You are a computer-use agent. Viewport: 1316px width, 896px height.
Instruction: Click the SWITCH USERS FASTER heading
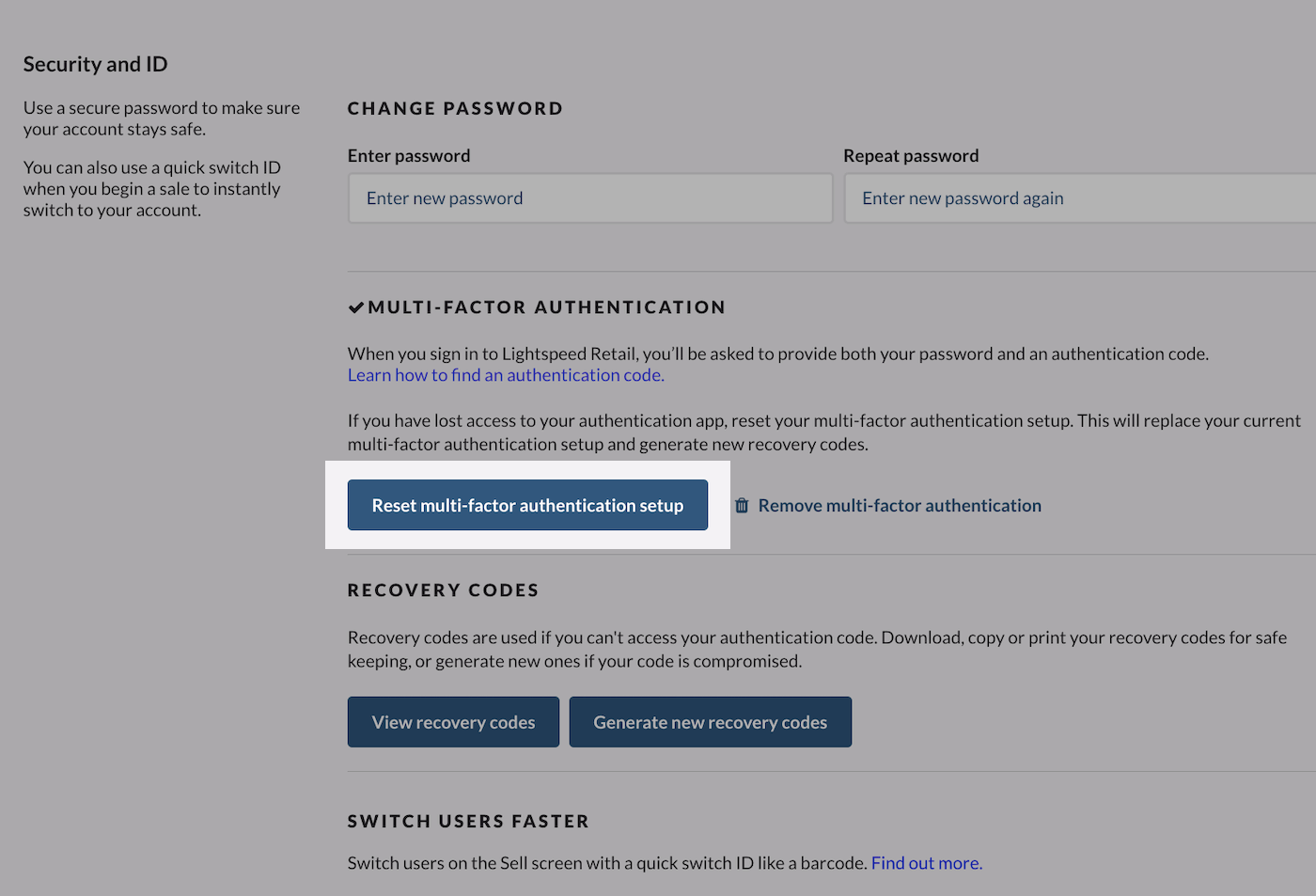tap(468, 822)
